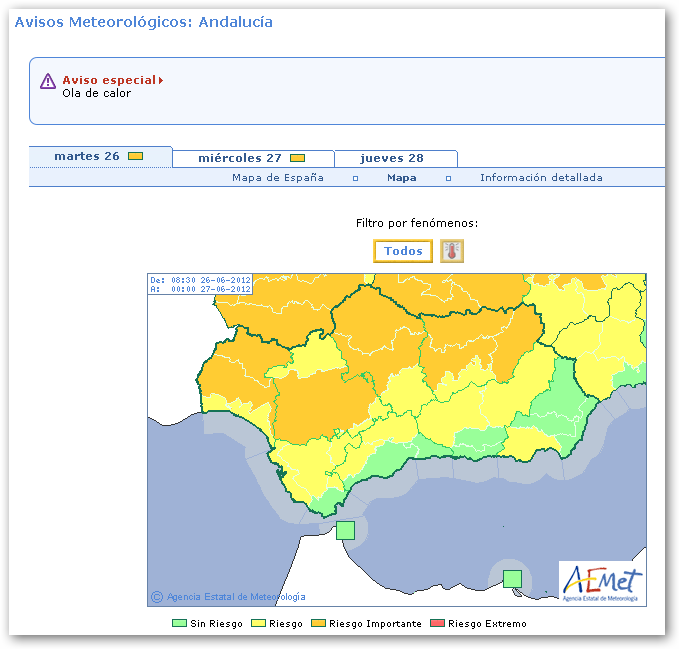Open the jueves 28 tab
Image resolution: width=679 pixels, height=649 pixels.
pos(392,158)
